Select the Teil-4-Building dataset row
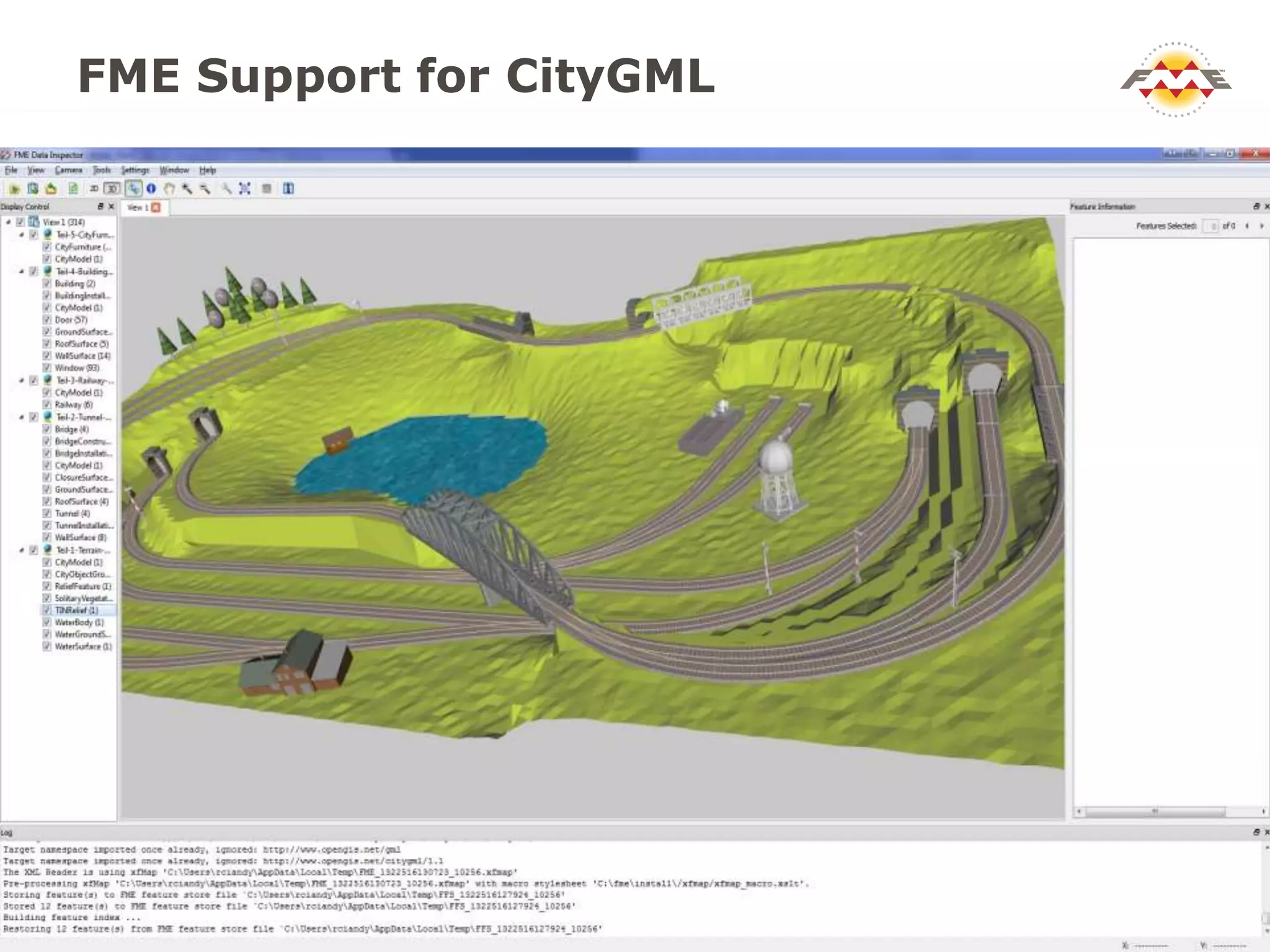This screenshot has width=1270, height=952. 85,271
